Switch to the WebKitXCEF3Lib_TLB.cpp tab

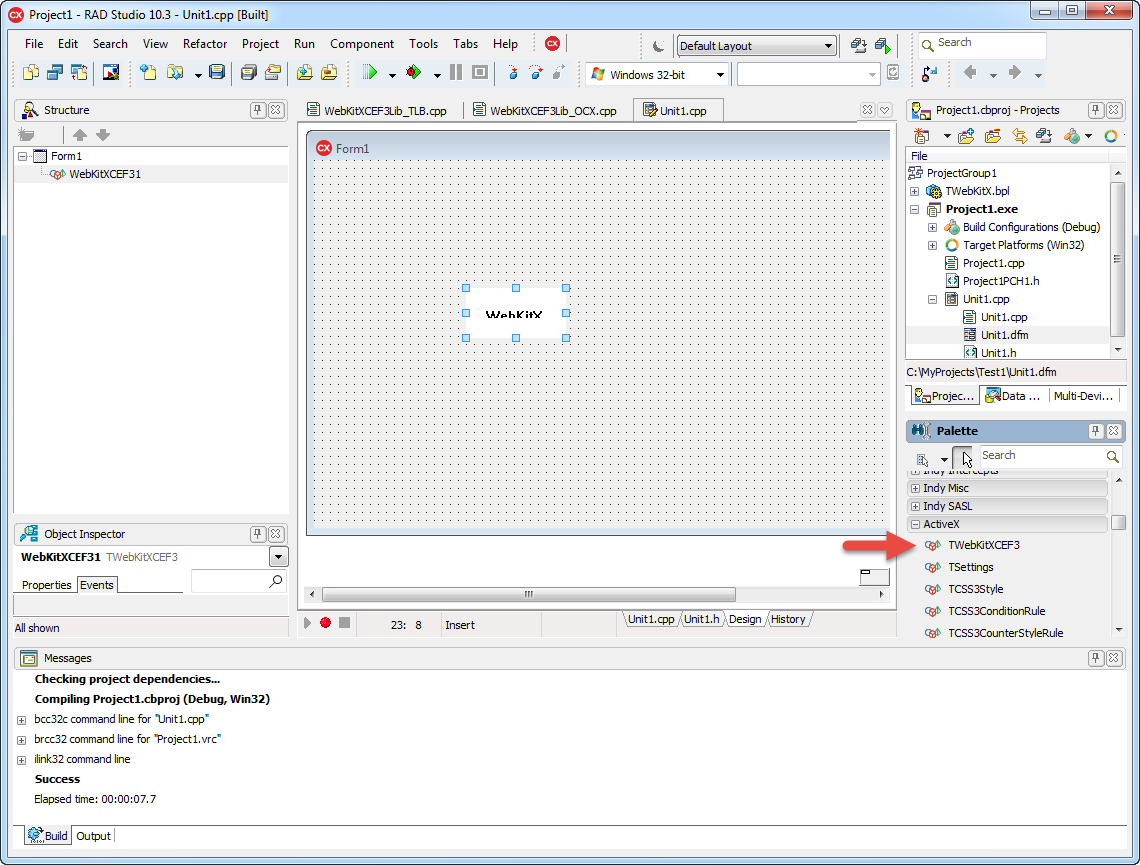(x=377, y=110)
